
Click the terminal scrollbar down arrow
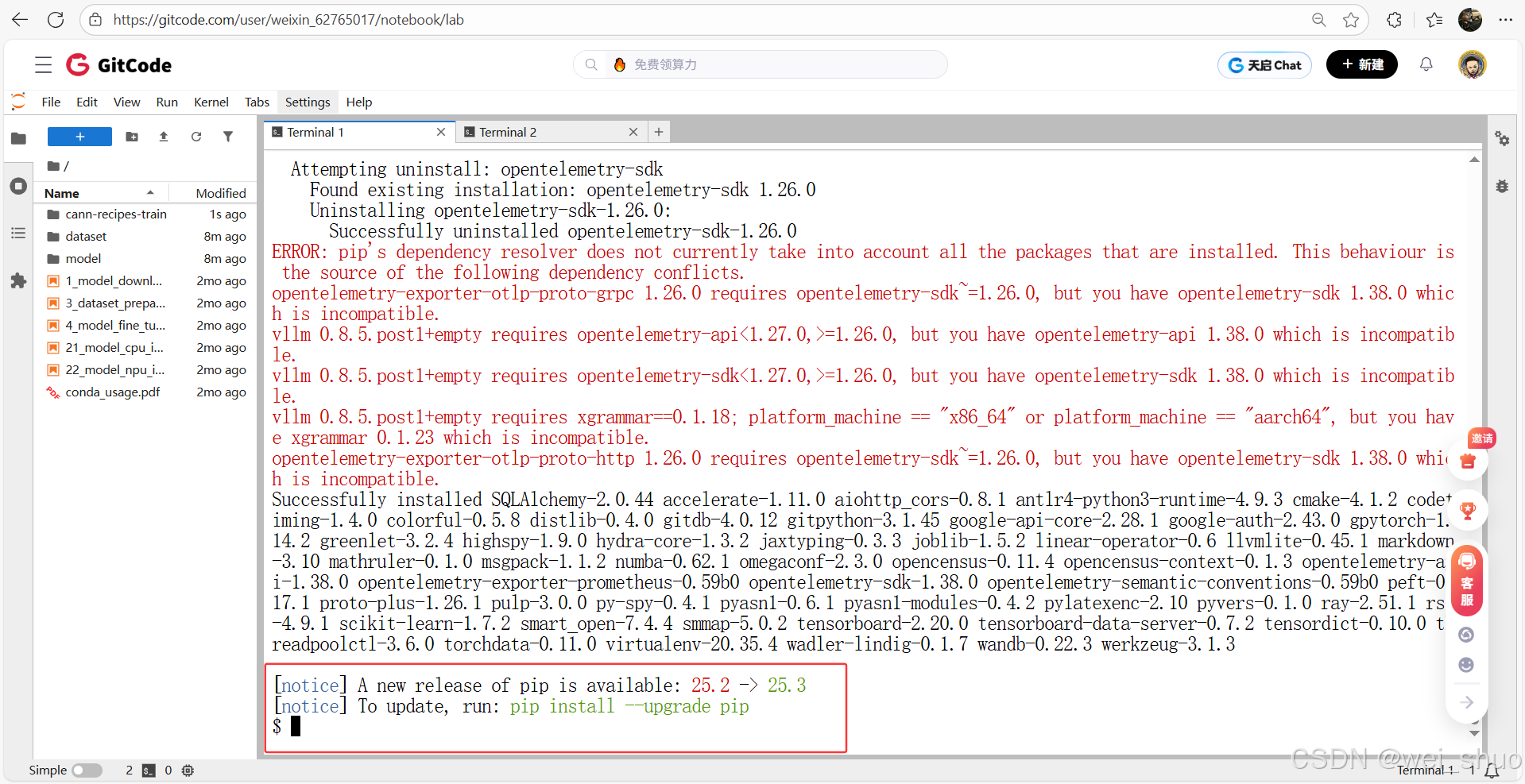point(1474,733)
